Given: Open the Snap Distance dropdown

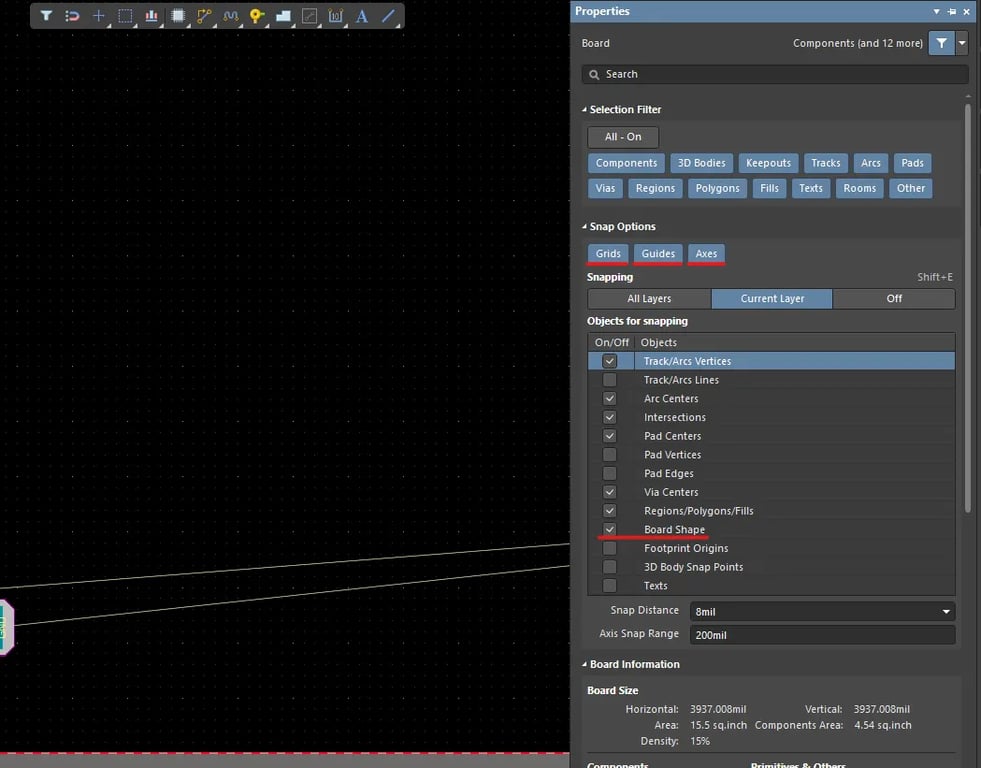Looking at the screenshot, I should point(945,611).
